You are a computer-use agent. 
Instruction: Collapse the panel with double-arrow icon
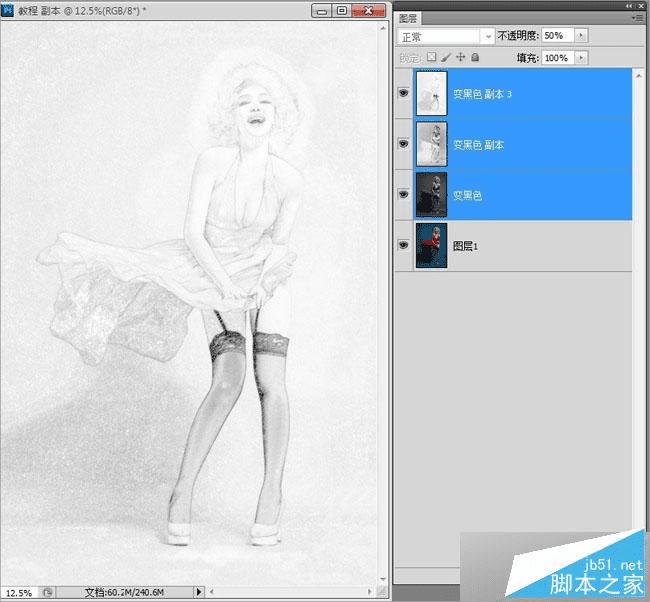(x=629, y=6)
